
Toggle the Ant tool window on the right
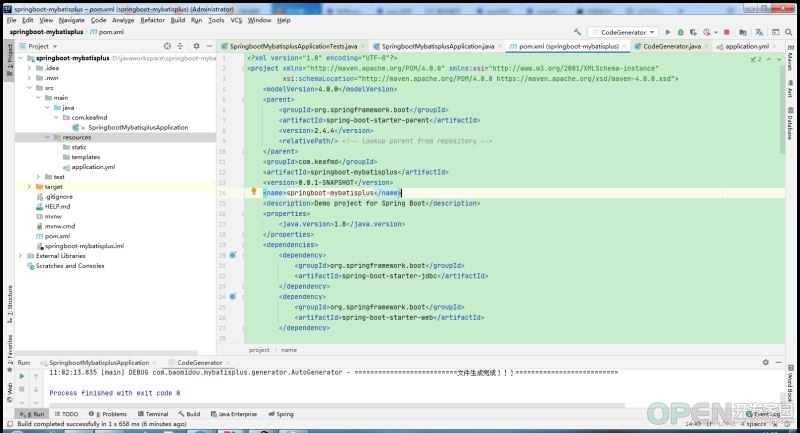tap(790, 89)
